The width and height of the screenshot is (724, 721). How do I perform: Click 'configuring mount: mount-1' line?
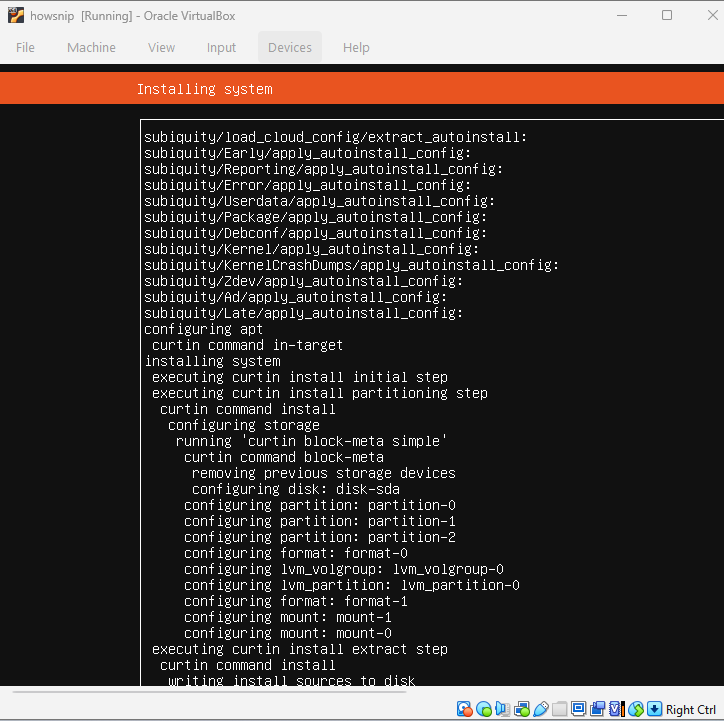pyautogui.click(x=288, y=617)
